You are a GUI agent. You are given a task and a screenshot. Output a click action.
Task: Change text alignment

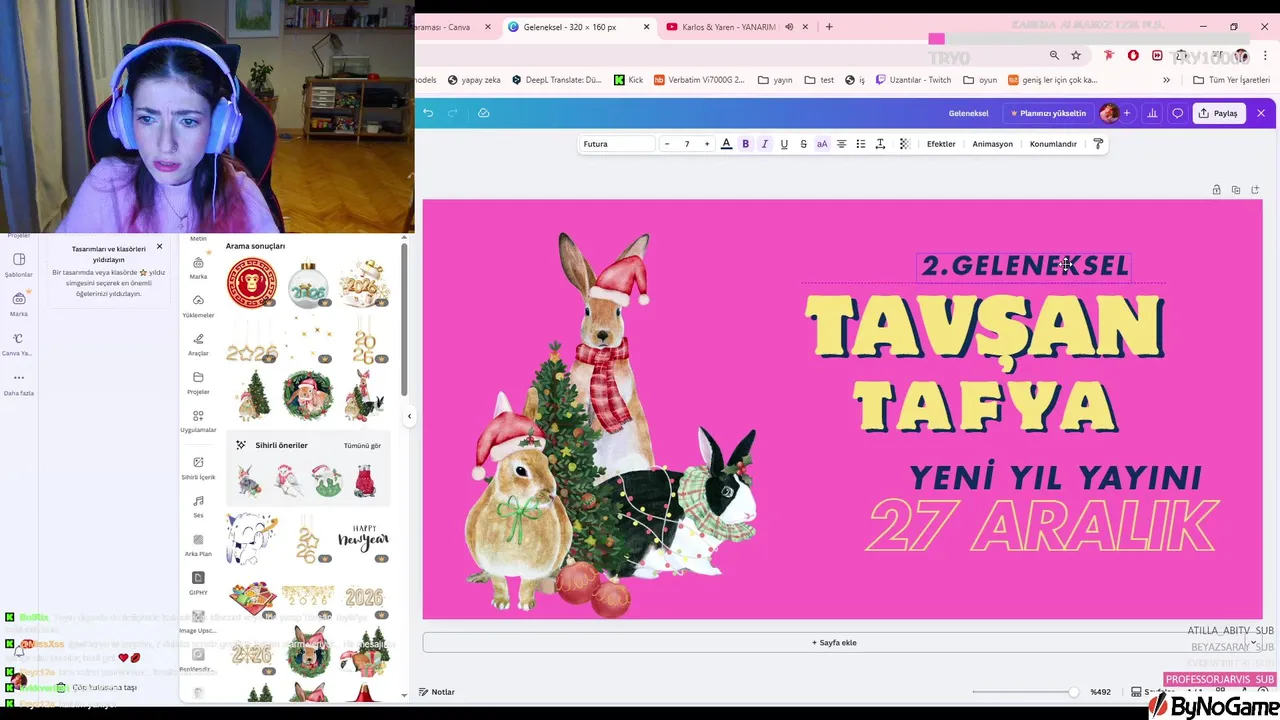(841, 144)
